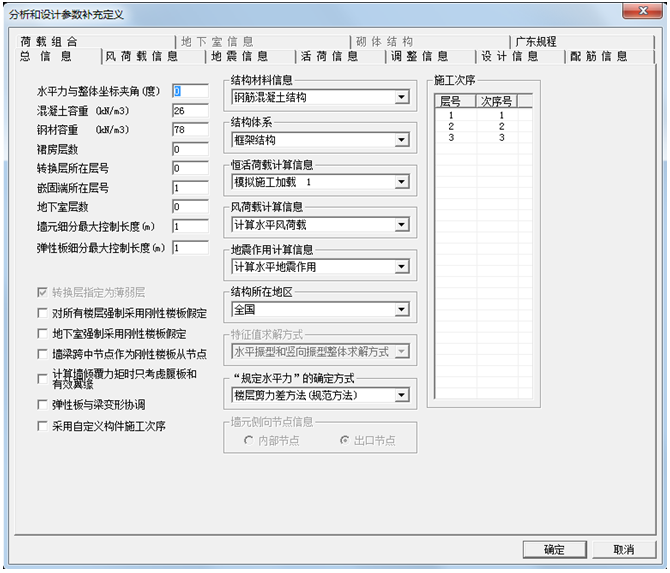Check 弹性板与梁变形协调 option
The image size is (670, 573).
(x=41, y=405)
